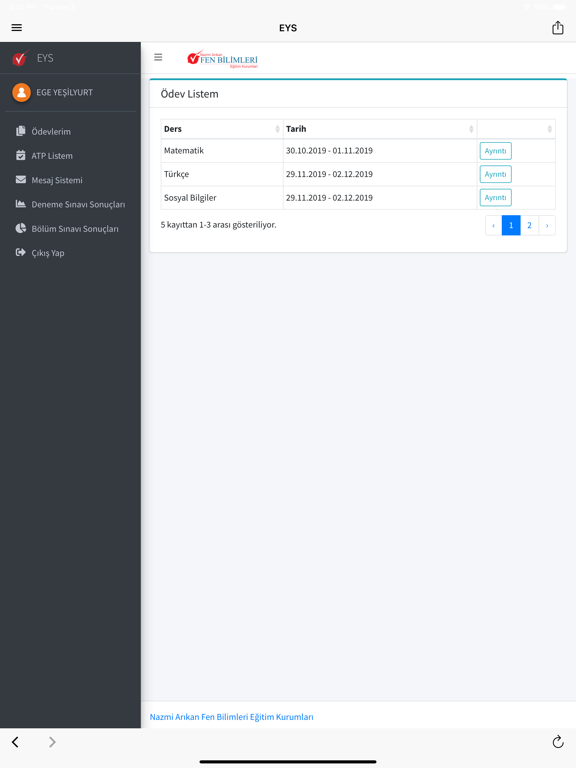
Task: Select page 1 in pagination
Action: tap(511, 225)
